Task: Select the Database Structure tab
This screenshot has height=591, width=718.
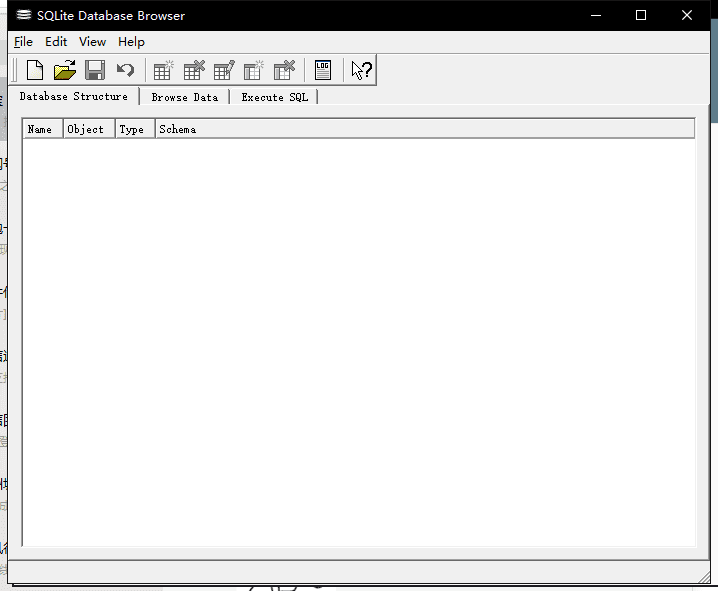Action: tap(73, 96)
